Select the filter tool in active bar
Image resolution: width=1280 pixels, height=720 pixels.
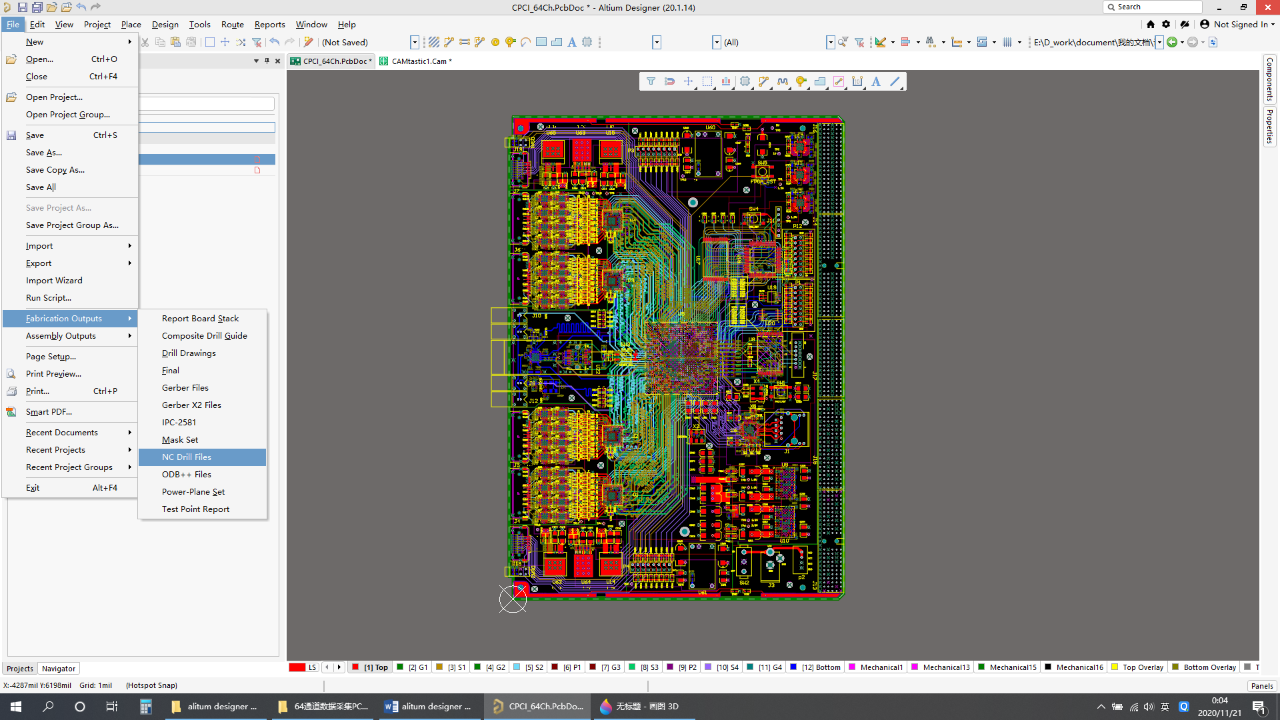pyautogui.click(x=651, y=81)
